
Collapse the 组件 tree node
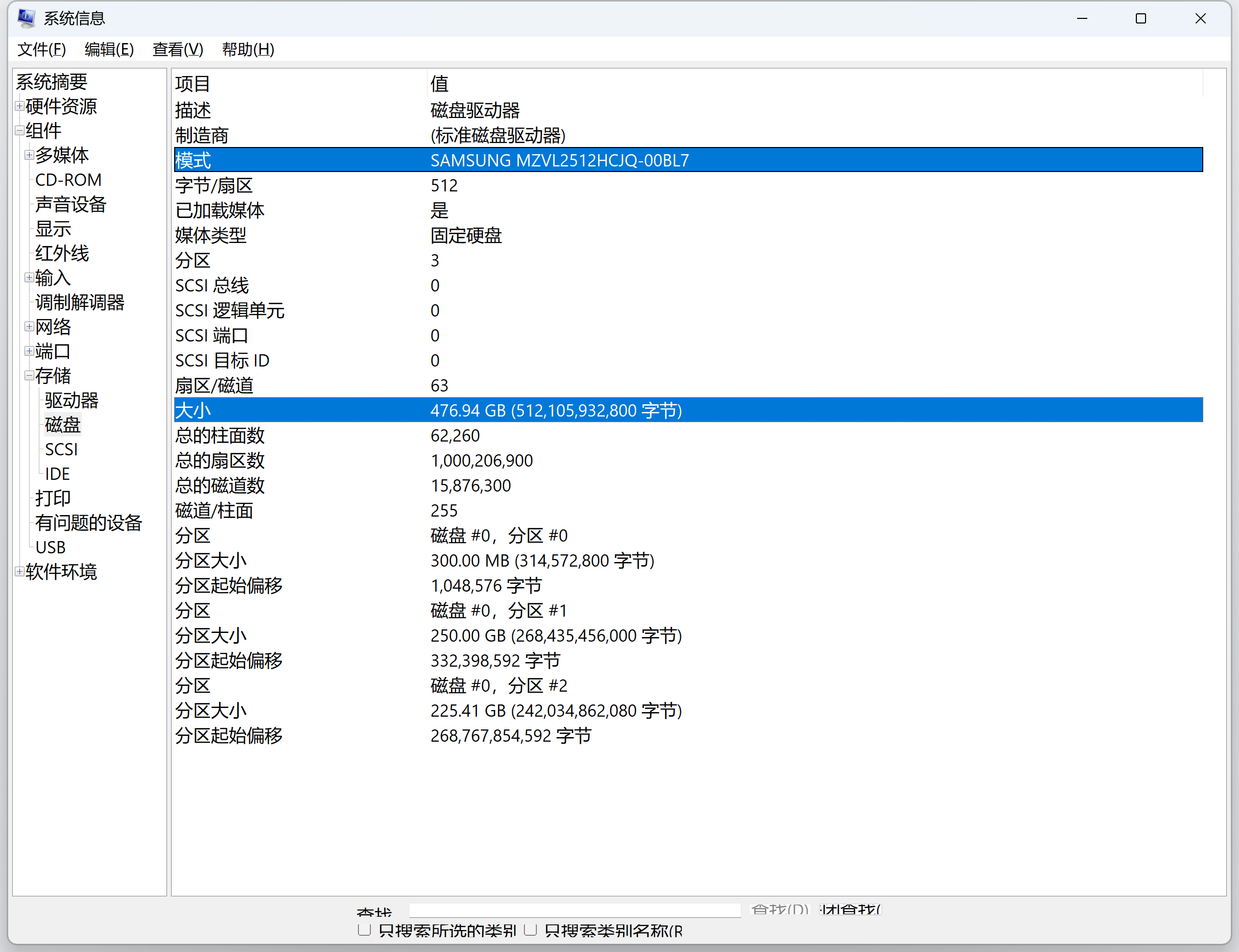tap(19, 131)
